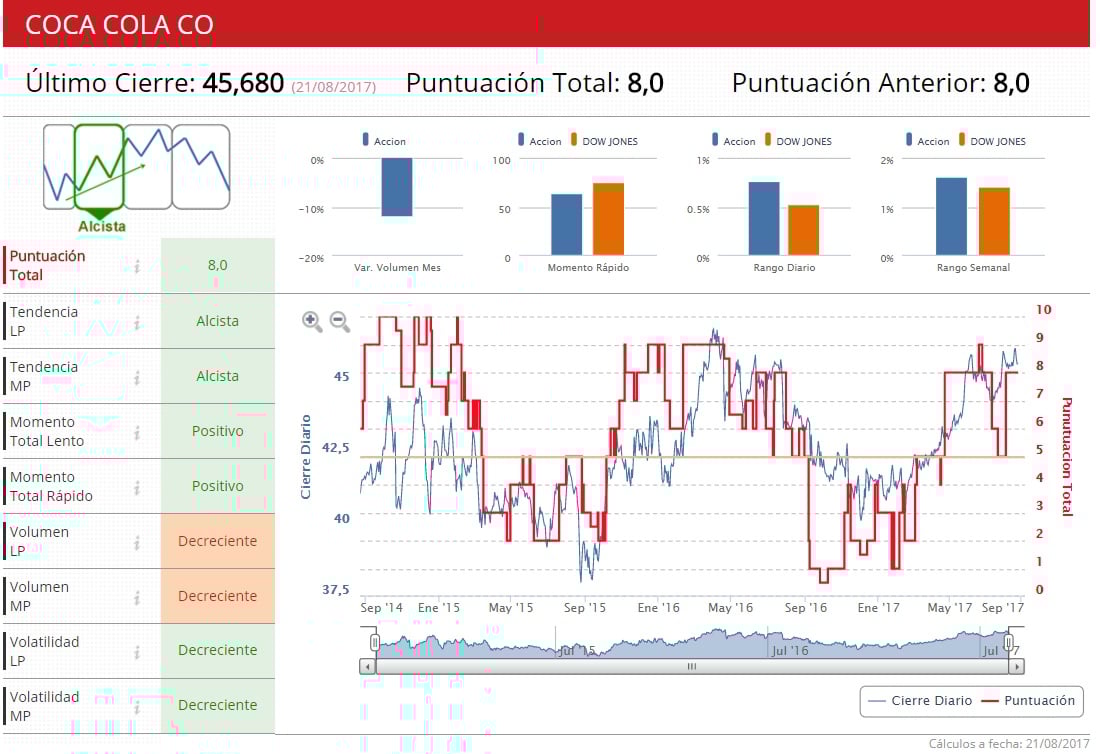This screenshot has width=1100, height=754.
Task: Click the Jul '16 label in navigator
Action: (x=790, y=651)
